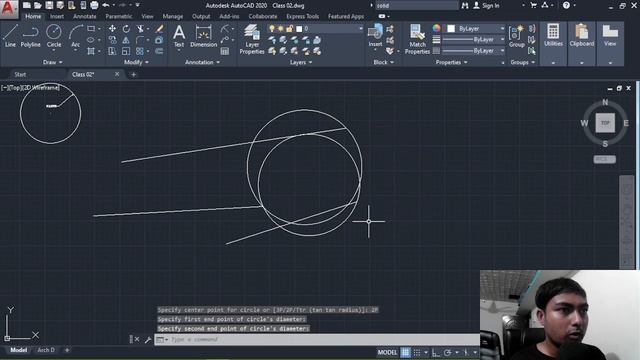Select the Polyline tool
Viewport: 640px width, 360px height.
[x=31, y=36]
